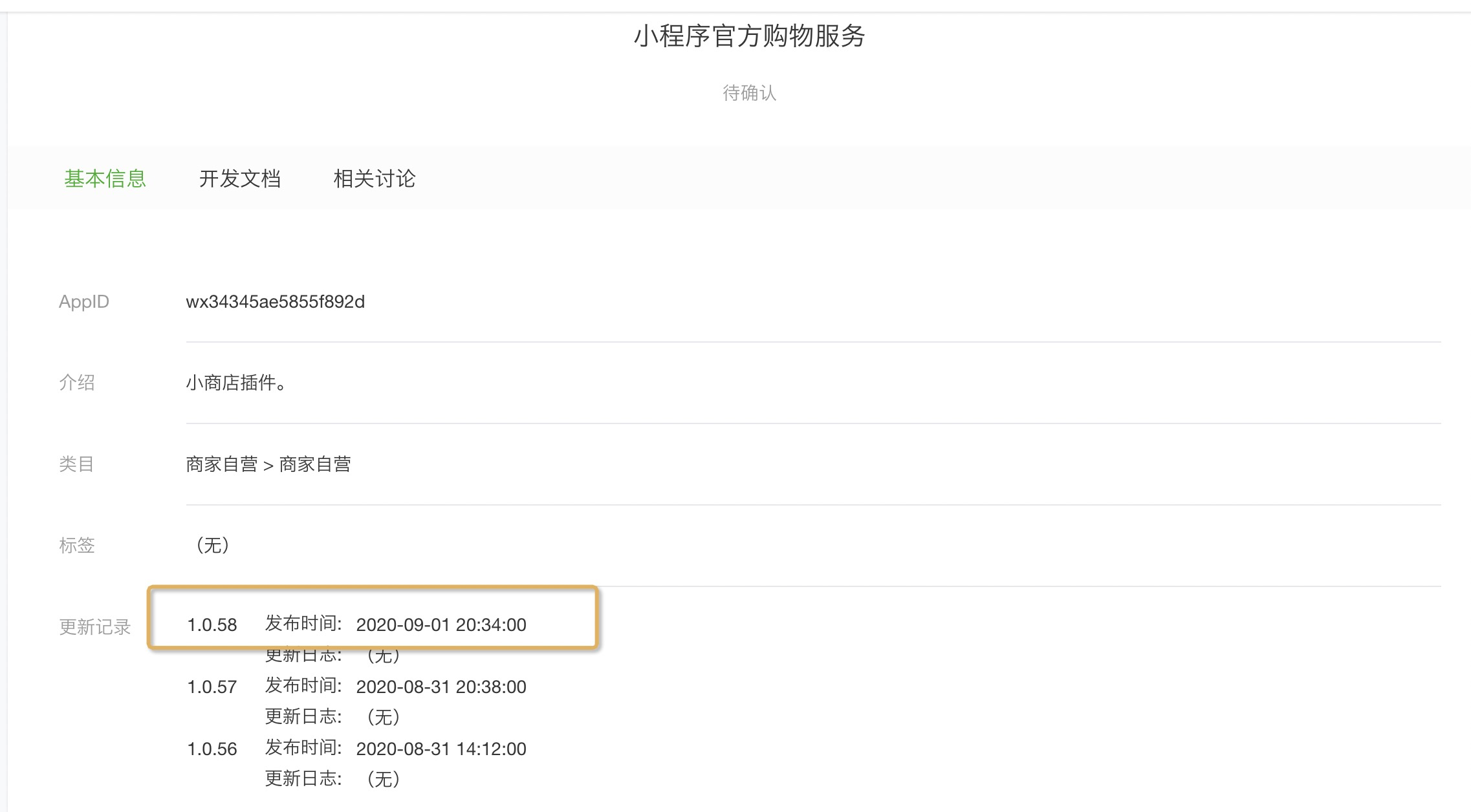Click the AppID value wx34345ae5855f892d

click(x=275, y=302)
